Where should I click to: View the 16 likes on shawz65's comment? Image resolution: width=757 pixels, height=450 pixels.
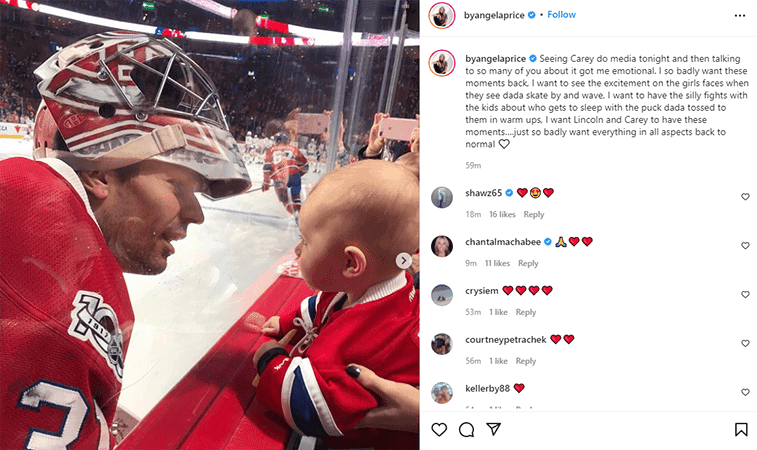pyautogui.click(x=502, y=214)
